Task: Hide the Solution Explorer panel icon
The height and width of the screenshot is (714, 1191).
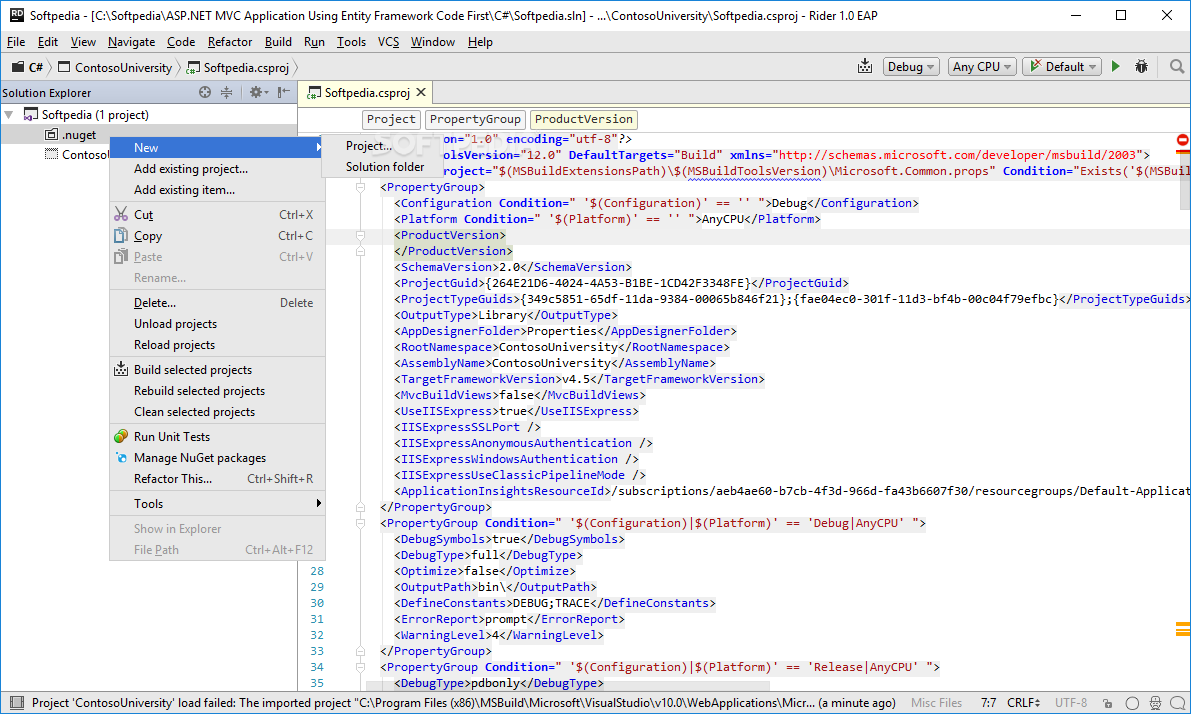Action: pos(283,92)
